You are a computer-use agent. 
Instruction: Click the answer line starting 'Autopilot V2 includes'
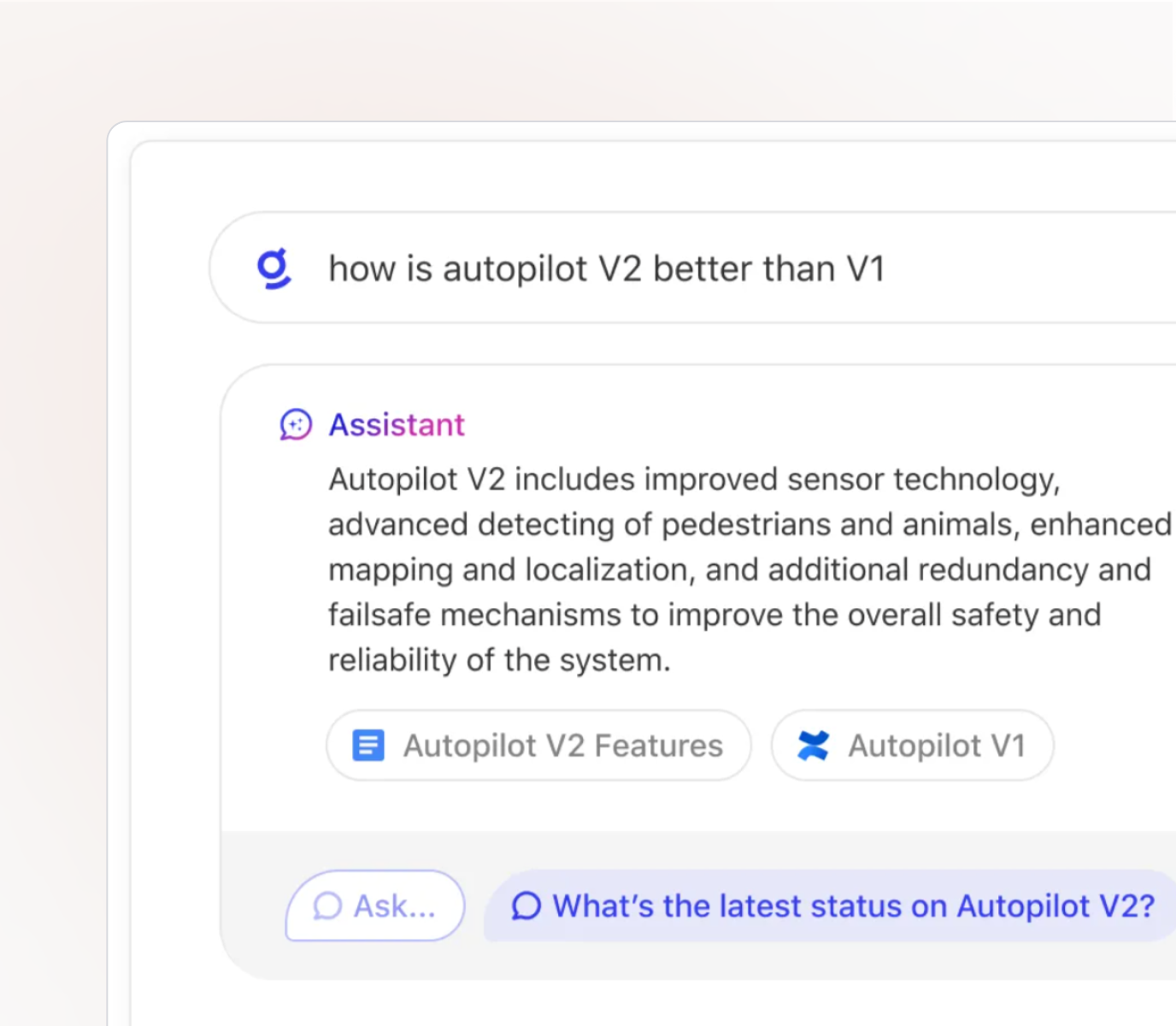(x=694, y=480)
